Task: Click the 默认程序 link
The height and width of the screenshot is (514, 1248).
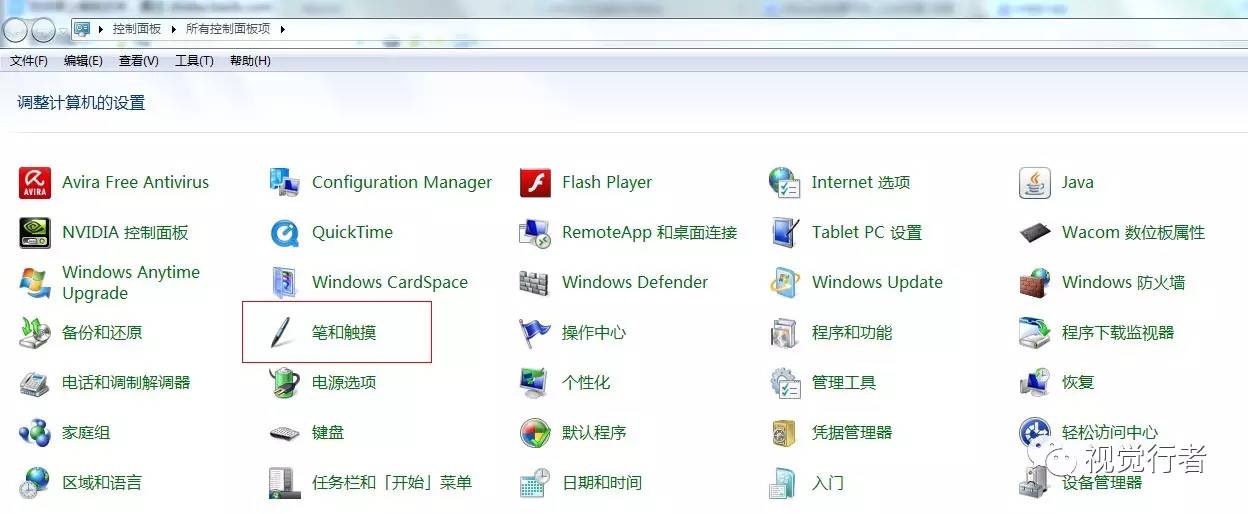Action: 594,432
